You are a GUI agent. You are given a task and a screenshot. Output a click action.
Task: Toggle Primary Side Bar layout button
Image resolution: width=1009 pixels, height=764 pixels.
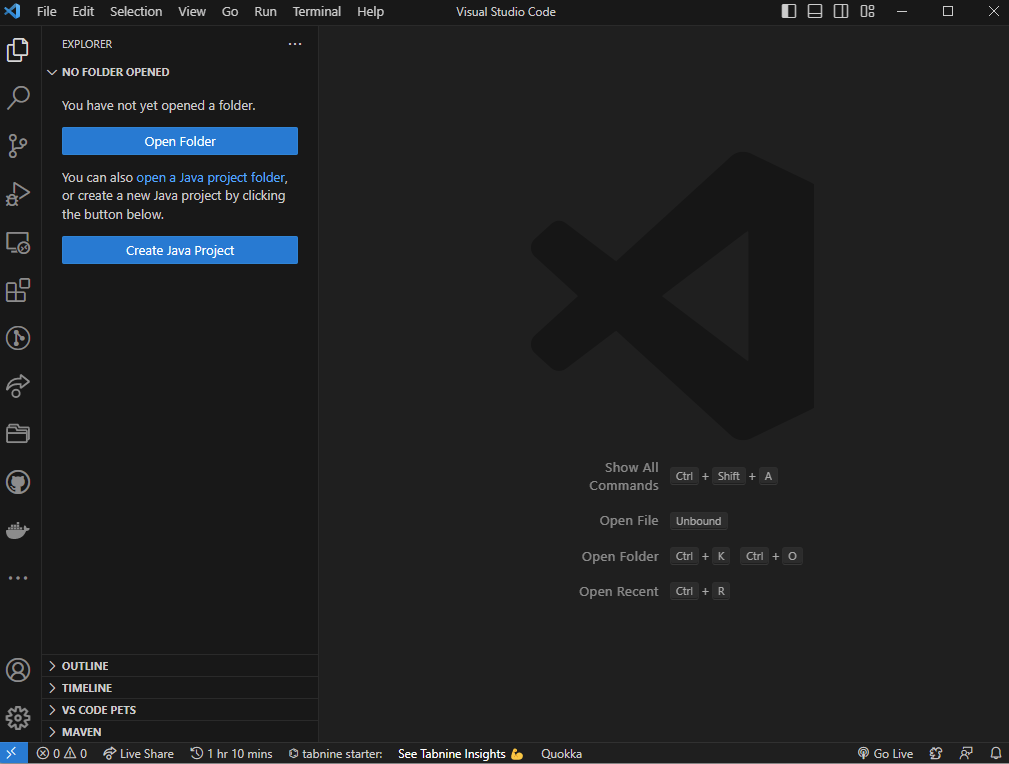(789, 11)
